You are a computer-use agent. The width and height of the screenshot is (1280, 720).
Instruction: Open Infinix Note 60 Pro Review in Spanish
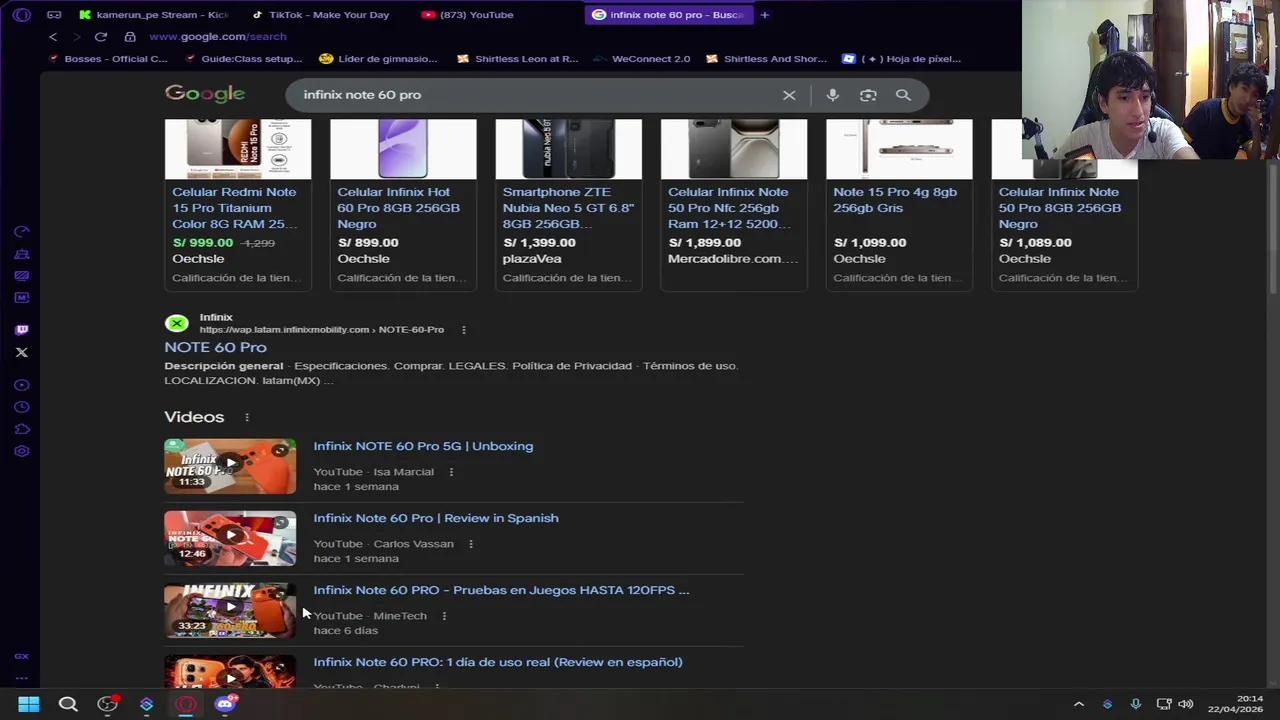(x=436, y=518)
